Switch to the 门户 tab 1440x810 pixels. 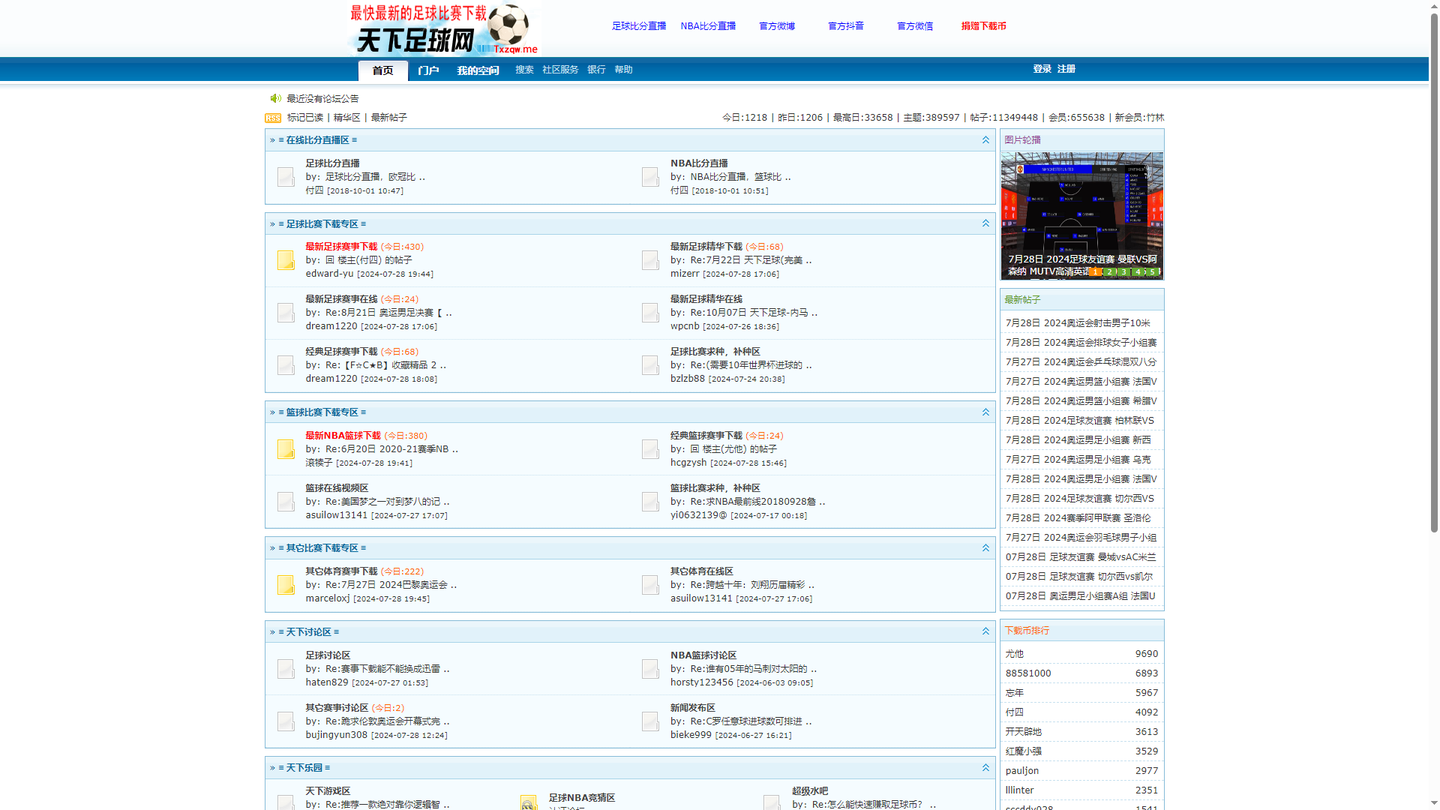tap(428, 70)
